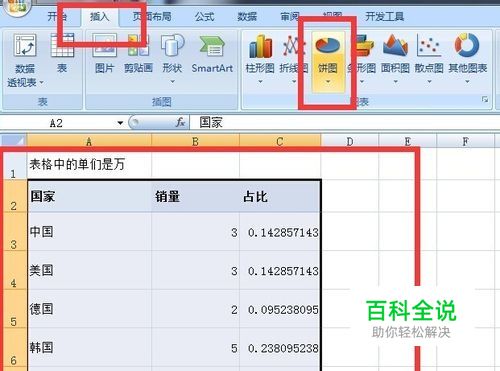Screen dimensions: 500x371
Task: Click the Name Box showing A2
Action: (57, 123)
